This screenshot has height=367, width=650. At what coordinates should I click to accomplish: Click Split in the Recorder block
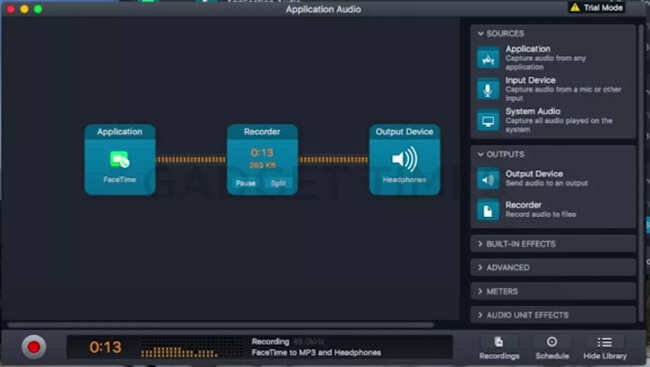tap(278, 183)
